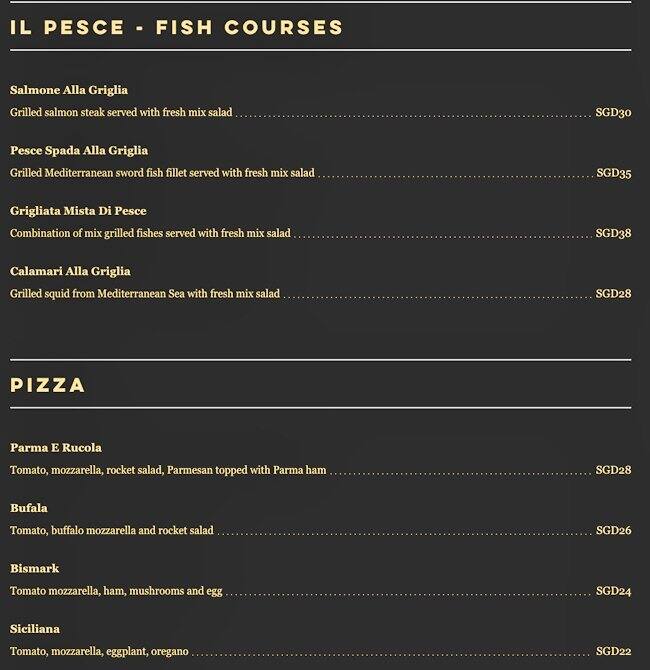Viewport: 650px width, 670px height.
Task: Click the SGD26 Bufala price
Action: tap(614, 530)
